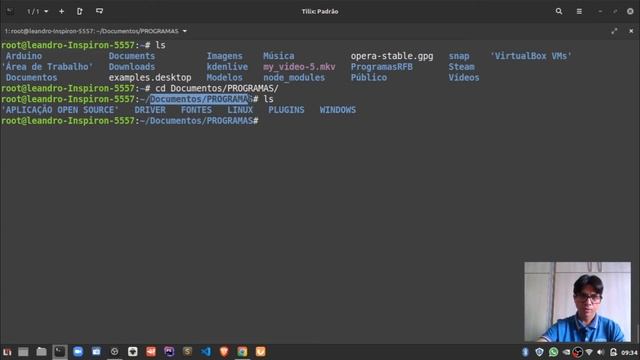Click the PLUGINS directory name
The width and height of the screenshot is (640, 360).
tap(286, 110)
